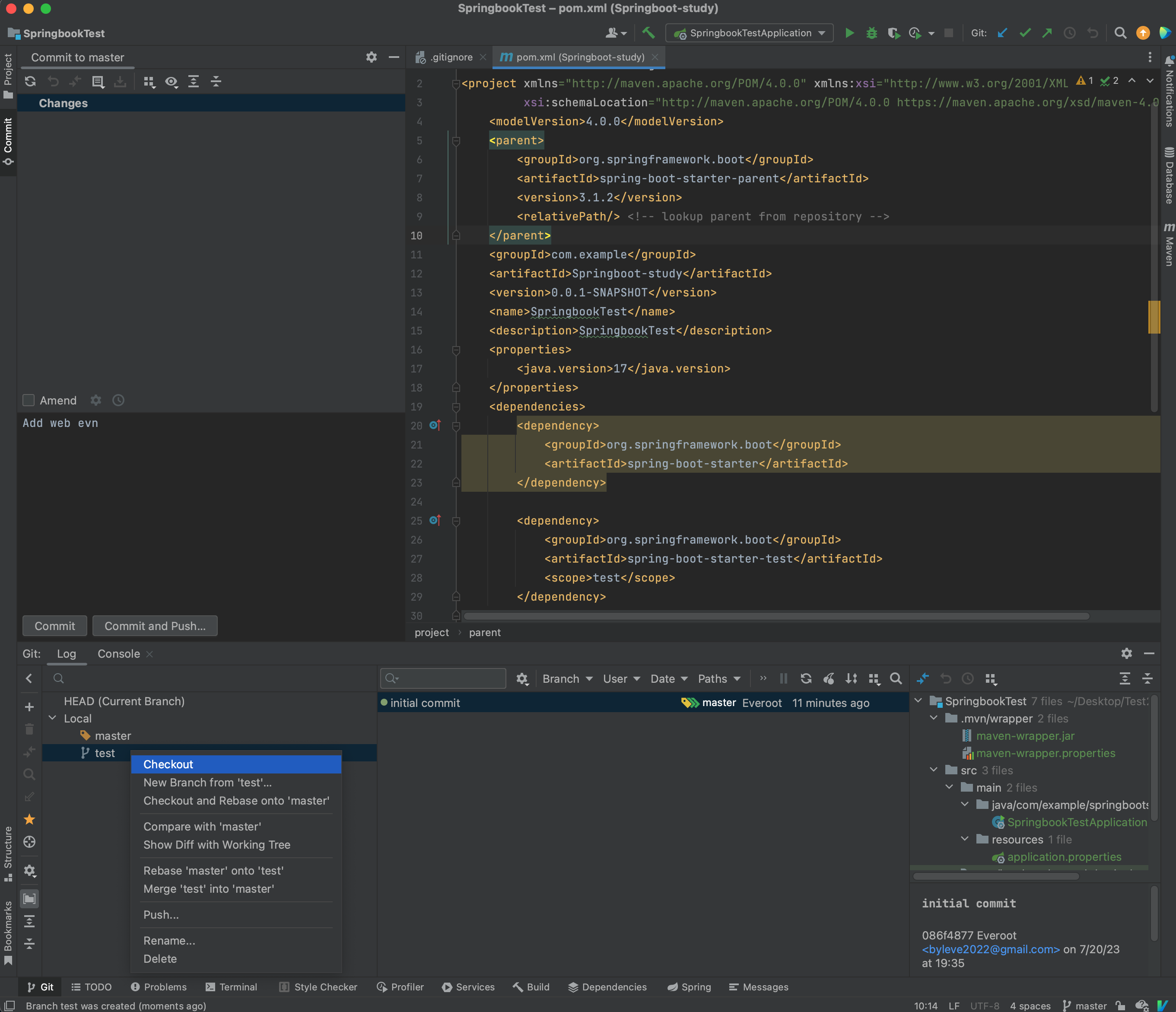Click the Git commit checkmark in the toolbar

point(1025,33)
